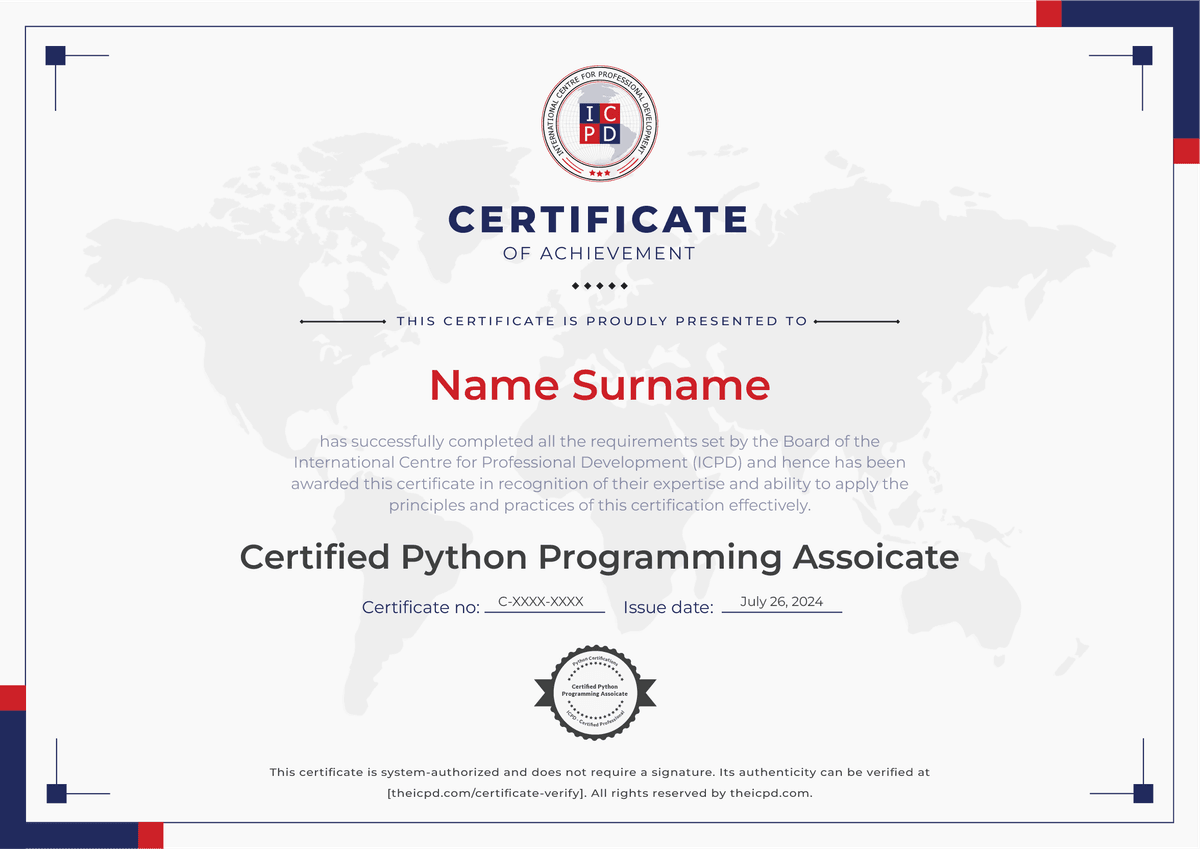Image resolution: width=1200 pixels, height=849 pixels.
Task: Select the red "Name Surname" recipient text
Action: coord(600,385)
